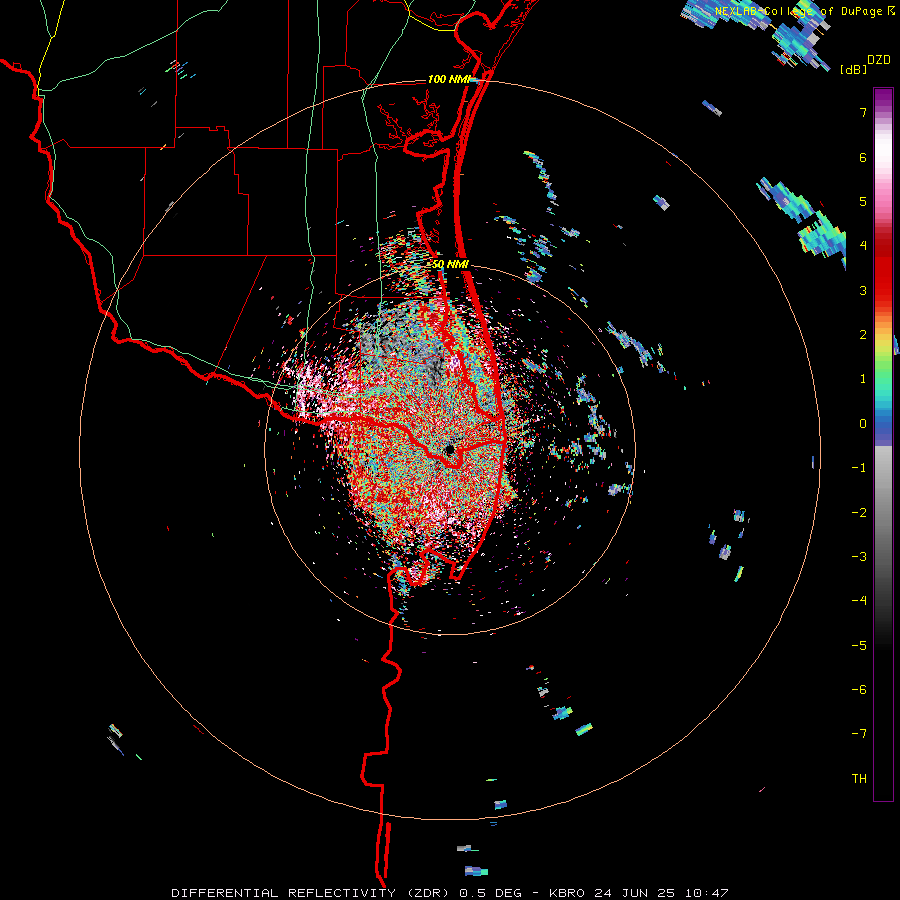
Task: Select the "3" tick on the color scale
Action: [x=863, y=290]
